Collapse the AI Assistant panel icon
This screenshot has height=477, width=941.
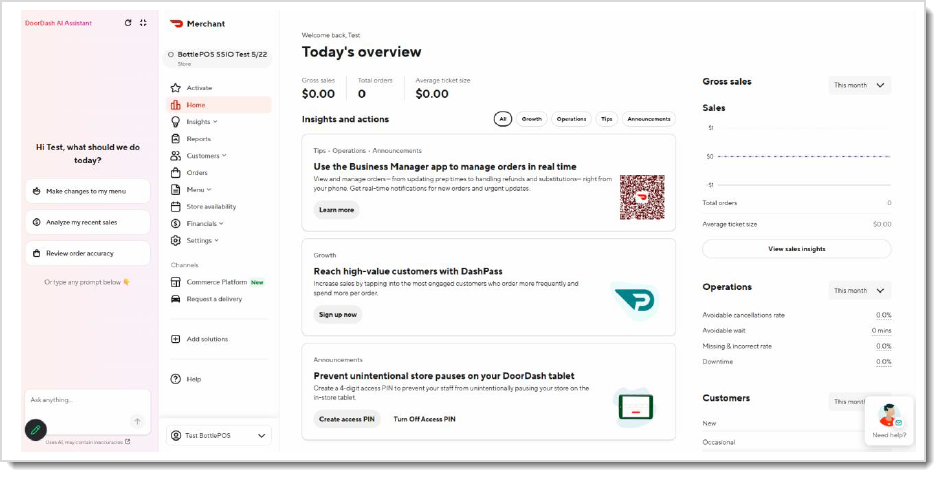point(143,23)
